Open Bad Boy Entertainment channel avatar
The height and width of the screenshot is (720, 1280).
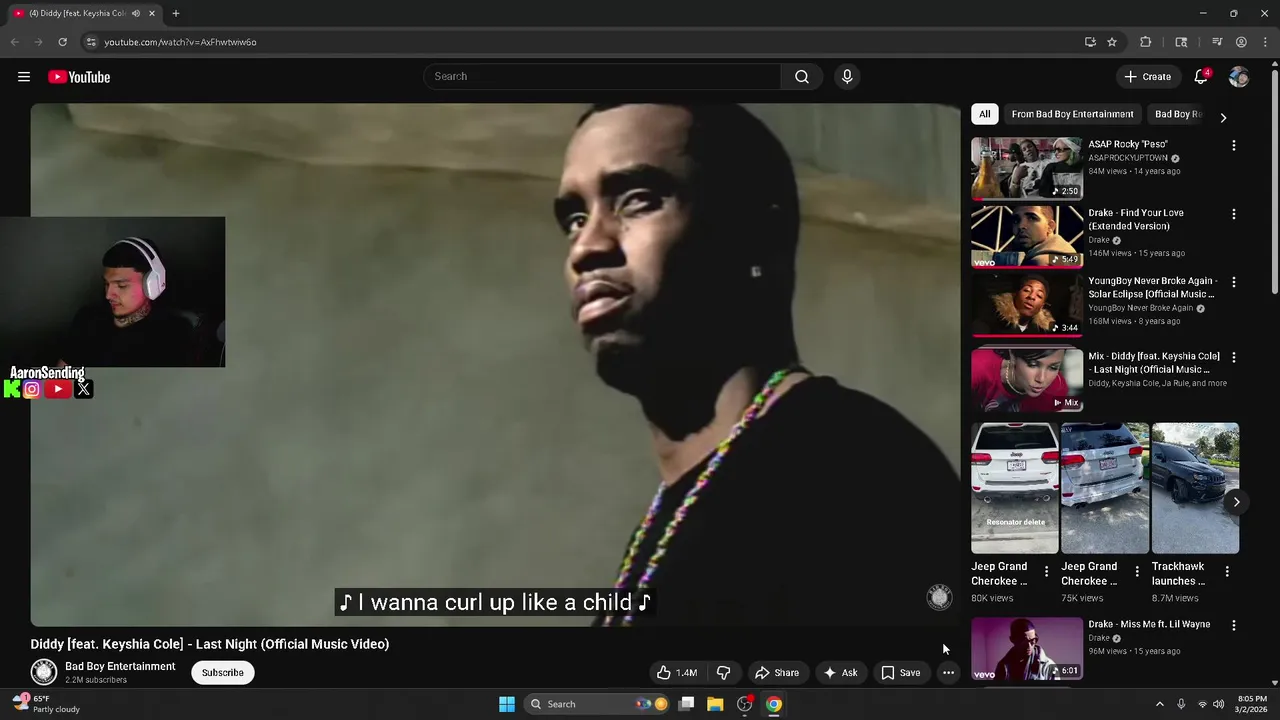coord(44,672)
